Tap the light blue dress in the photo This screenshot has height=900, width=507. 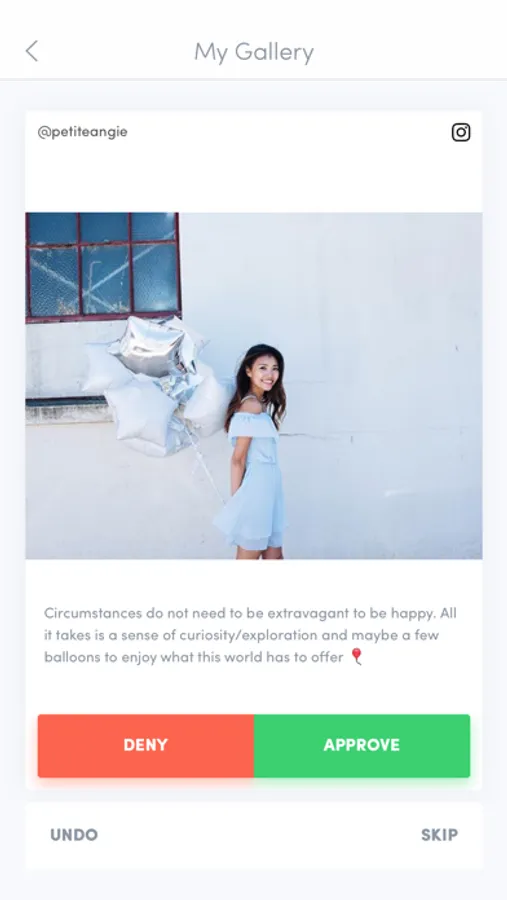pyautogui.click(x=254, y=482)
